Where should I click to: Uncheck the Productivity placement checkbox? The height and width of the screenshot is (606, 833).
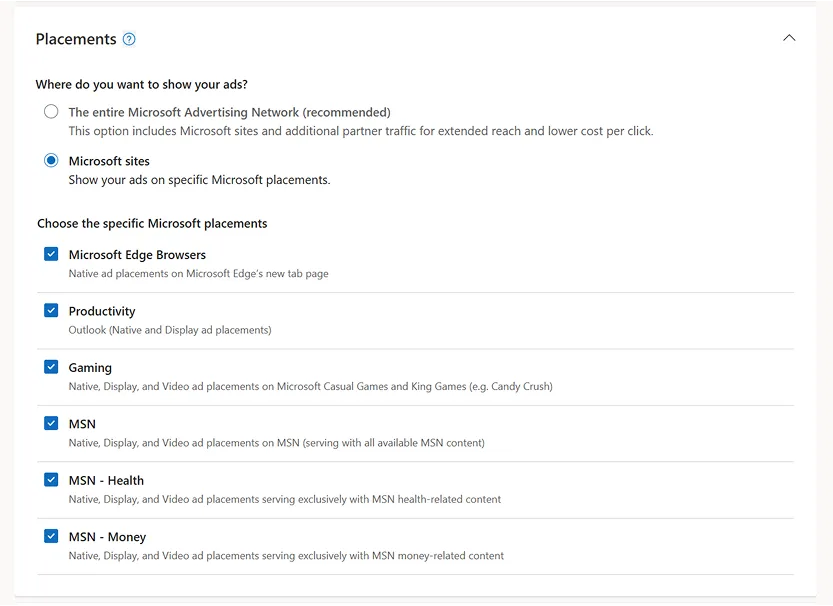tap(51, 310)
